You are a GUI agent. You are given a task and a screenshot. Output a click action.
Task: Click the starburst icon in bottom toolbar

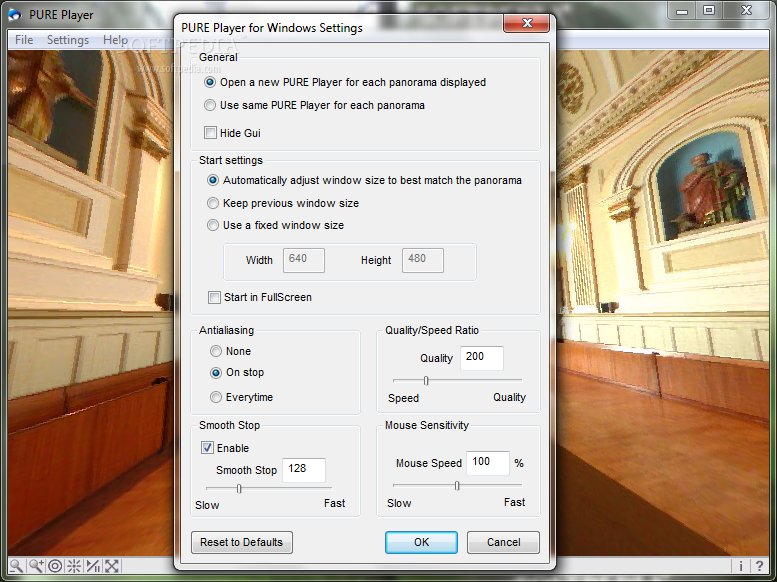click(x=74, y=566)
